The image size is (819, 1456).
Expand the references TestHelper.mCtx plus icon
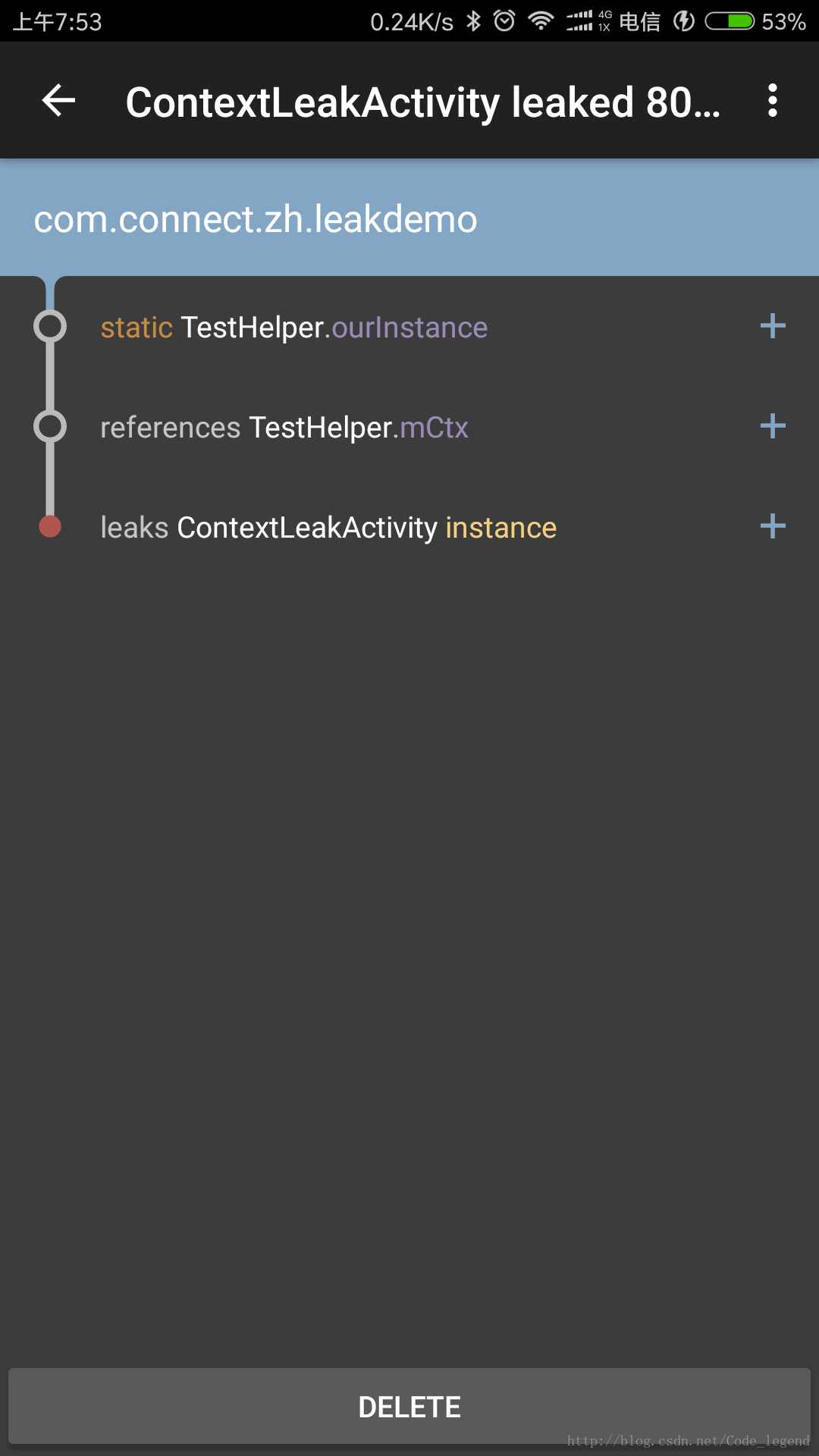point(772,427)
